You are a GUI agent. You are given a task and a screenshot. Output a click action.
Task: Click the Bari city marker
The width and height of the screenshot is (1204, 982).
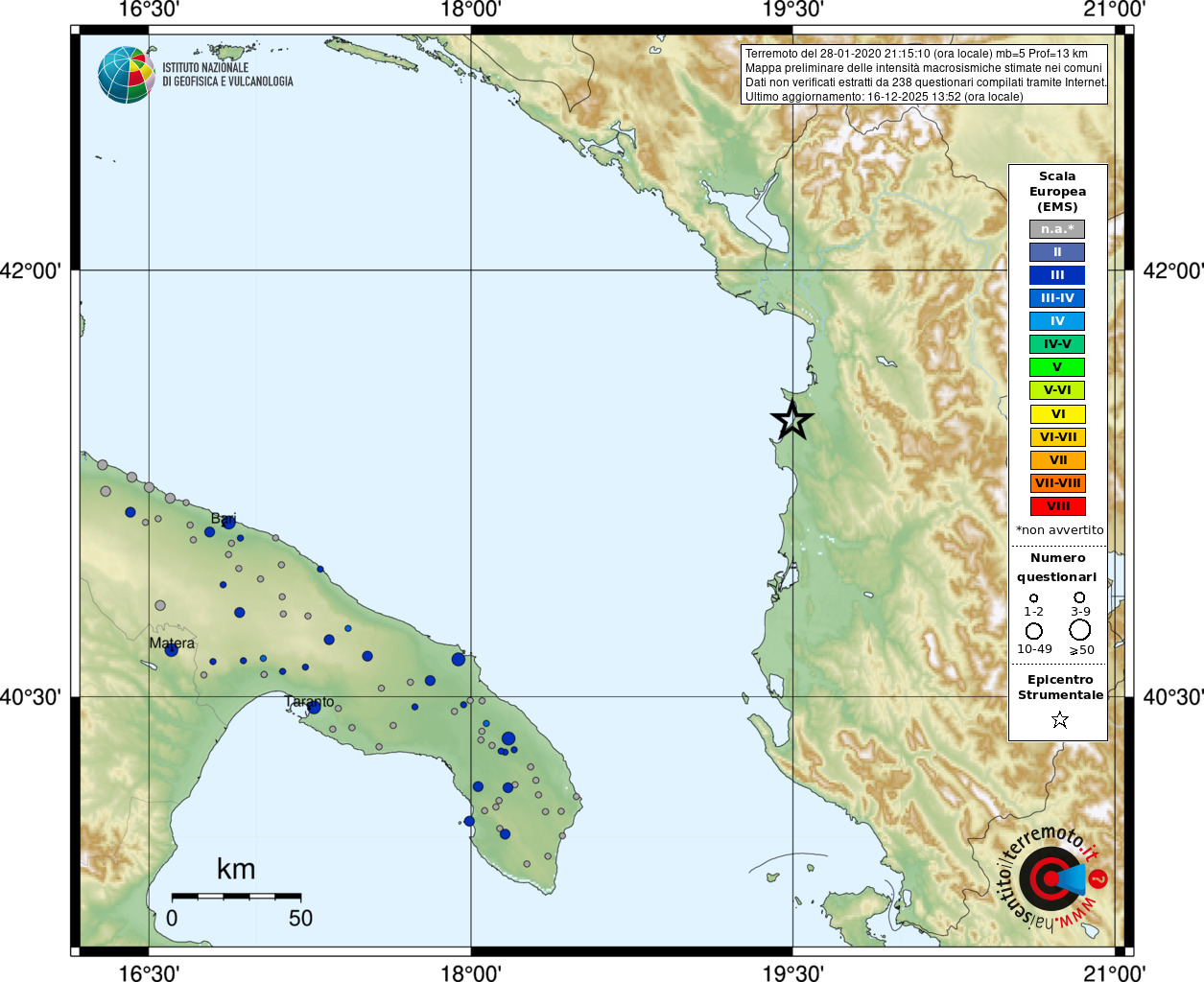click(x=228, y=523)
